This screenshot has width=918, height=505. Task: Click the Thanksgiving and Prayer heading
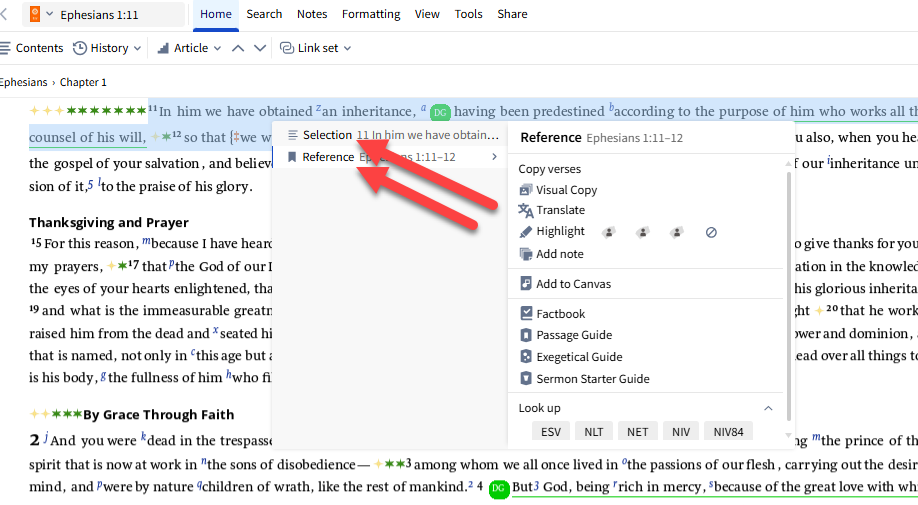click(x=109, y=222)
